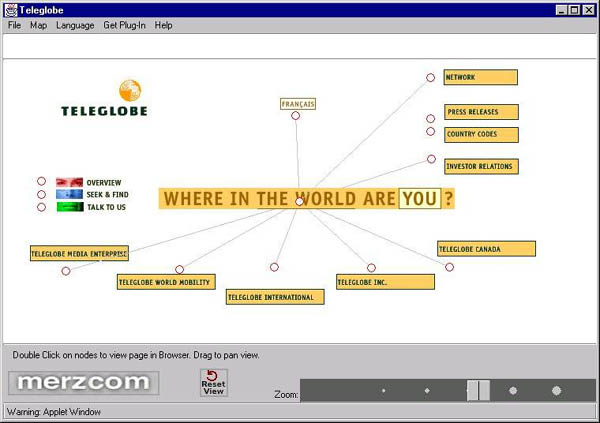Open the Language menu
The width and height of the screenshot is (600, 423).
(75, 25)
